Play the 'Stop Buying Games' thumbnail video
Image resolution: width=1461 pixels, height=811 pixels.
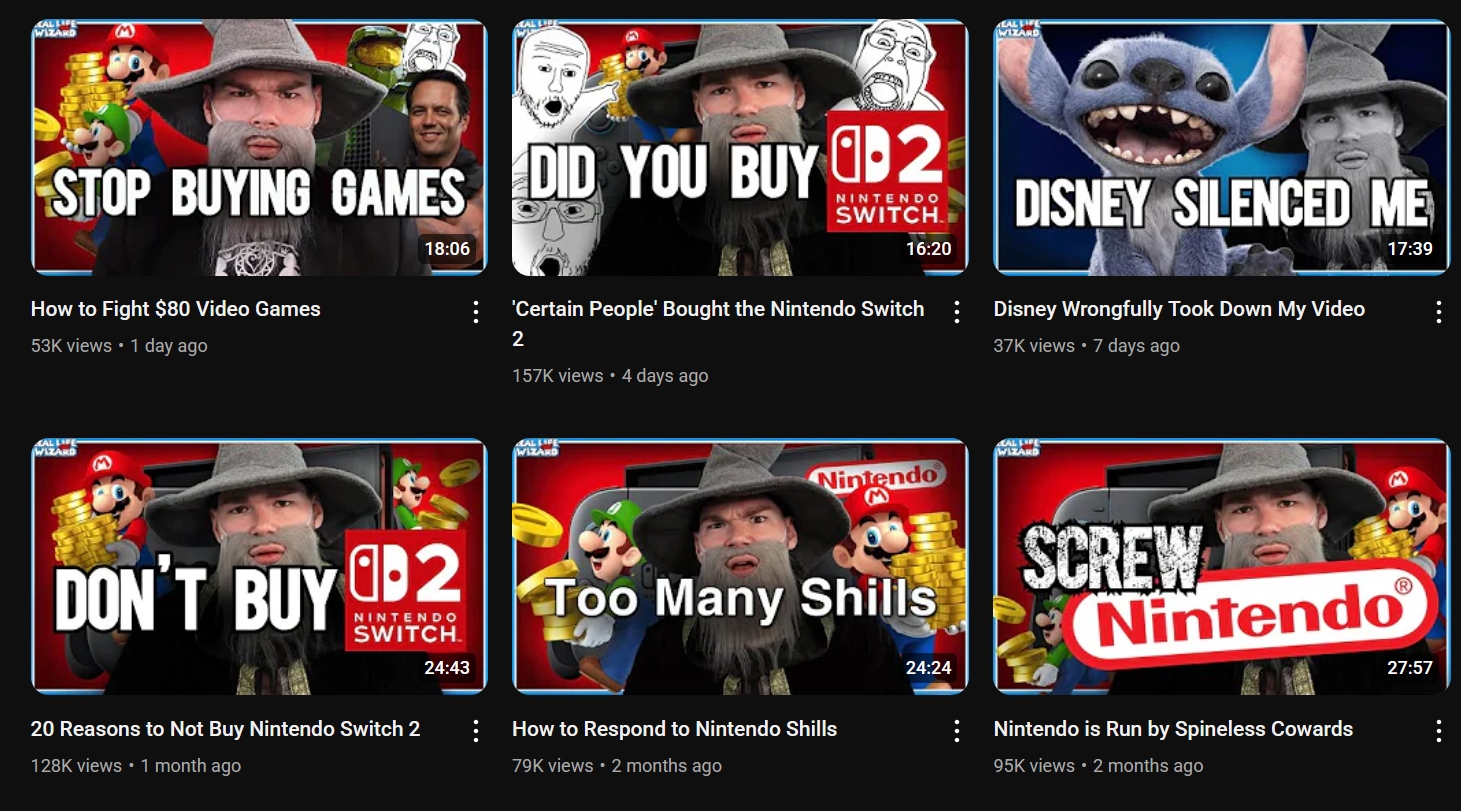point(259,147)
